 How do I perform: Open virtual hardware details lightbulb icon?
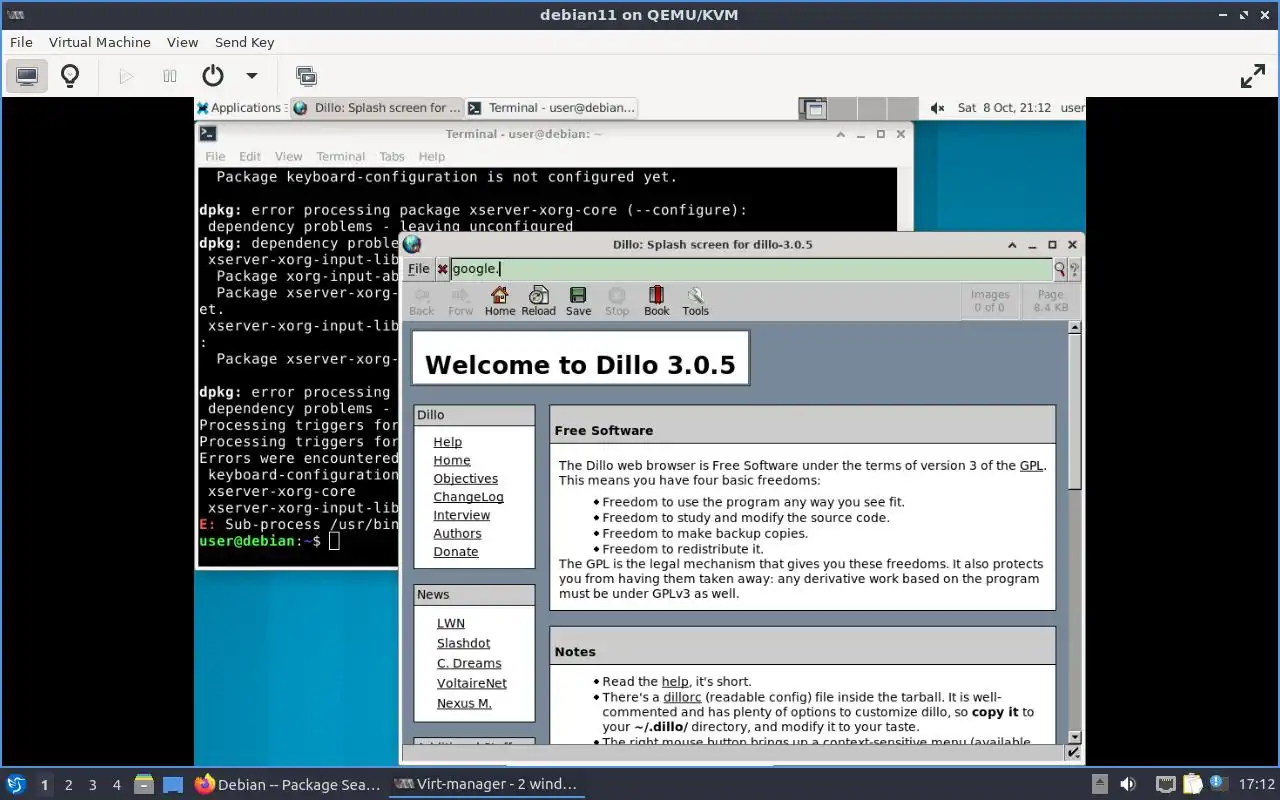click(x=70, y=76)
